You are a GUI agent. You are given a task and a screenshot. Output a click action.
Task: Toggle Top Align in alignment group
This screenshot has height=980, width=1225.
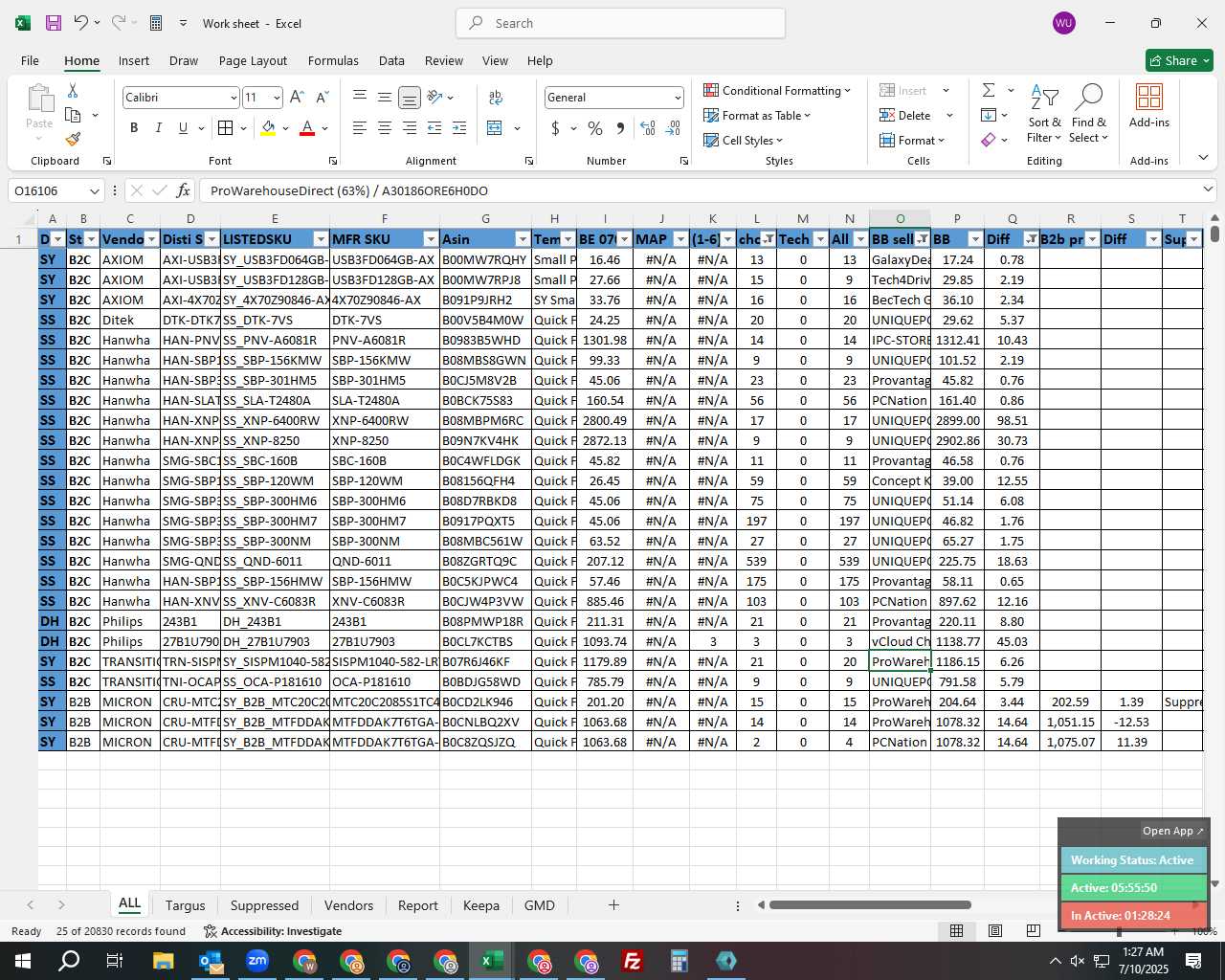pyautogui.click(x=360, y=98)
